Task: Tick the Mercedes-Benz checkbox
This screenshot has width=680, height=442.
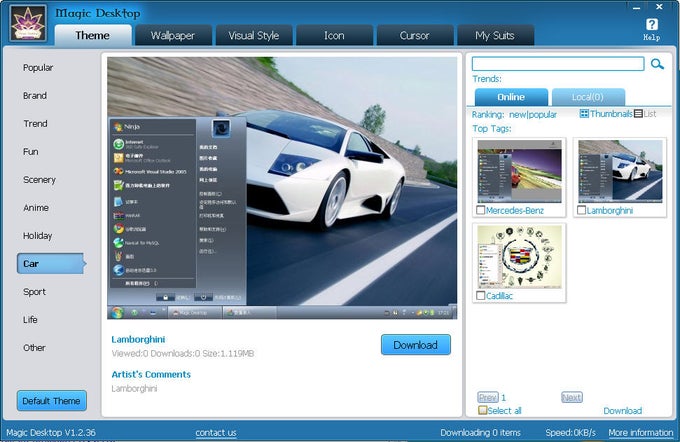Action: tap(481, 210)
